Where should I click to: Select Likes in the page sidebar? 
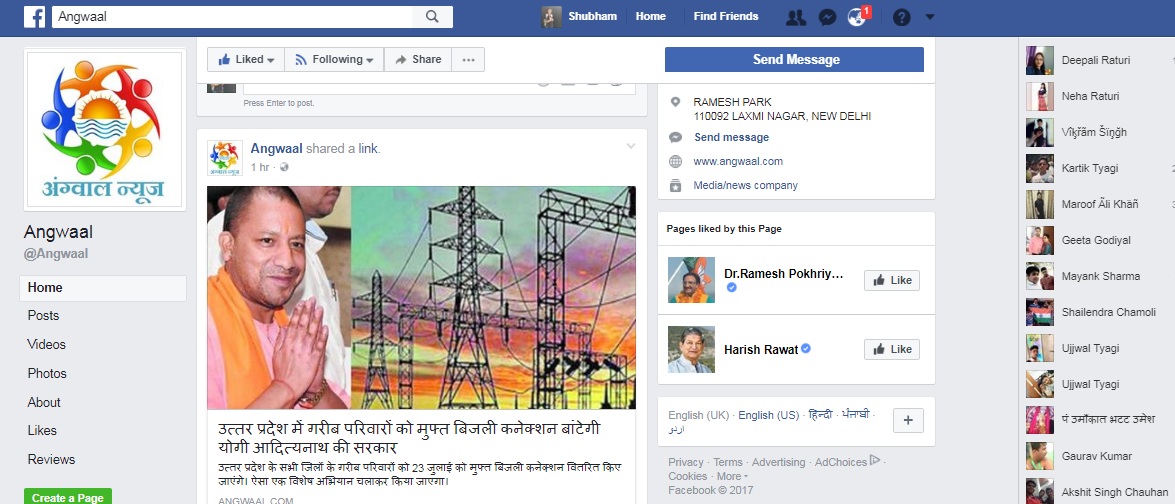(42, 431)
